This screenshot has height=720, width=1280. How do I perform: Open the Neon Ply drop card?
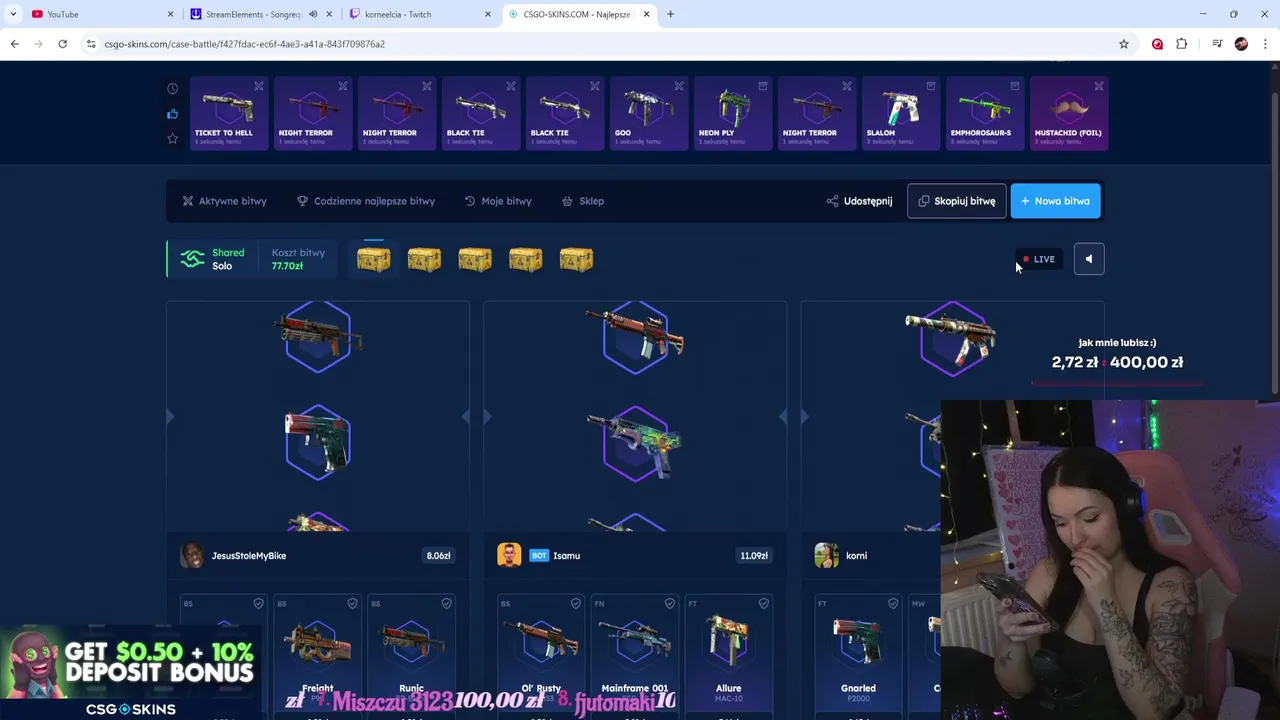[733, 114]
